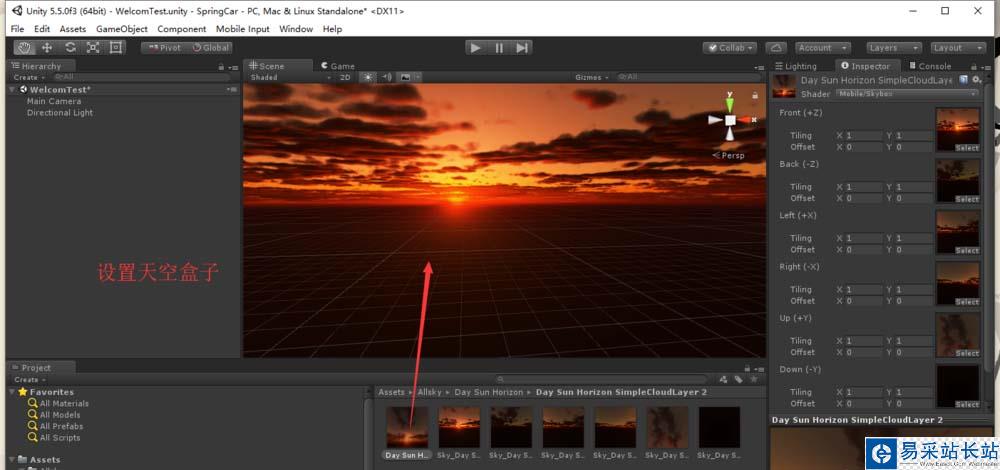The image size is (1000, 470).
Task: Click the Pause button
Action: coord(499,47)
